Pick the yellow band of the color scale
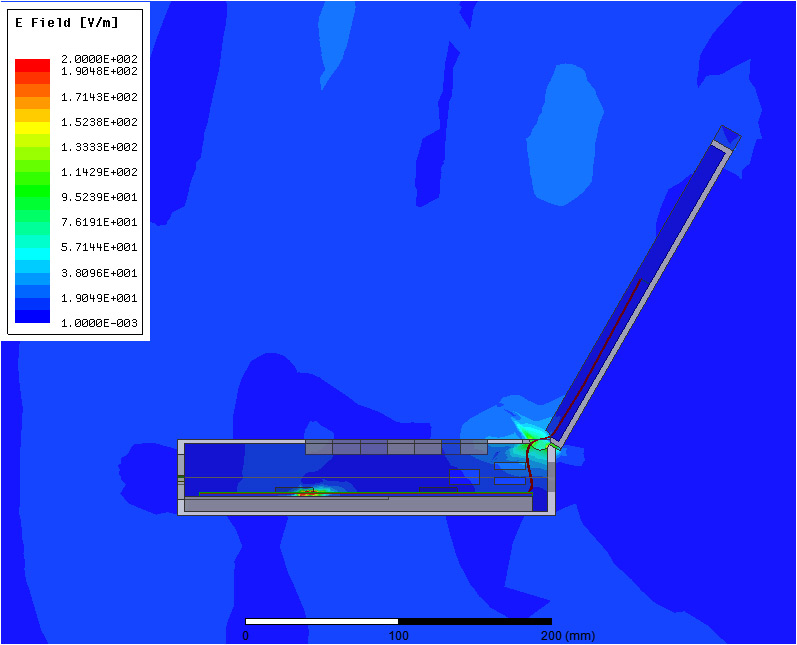The image size is (797, 645). pyautogui.click(x=33, y=128)
